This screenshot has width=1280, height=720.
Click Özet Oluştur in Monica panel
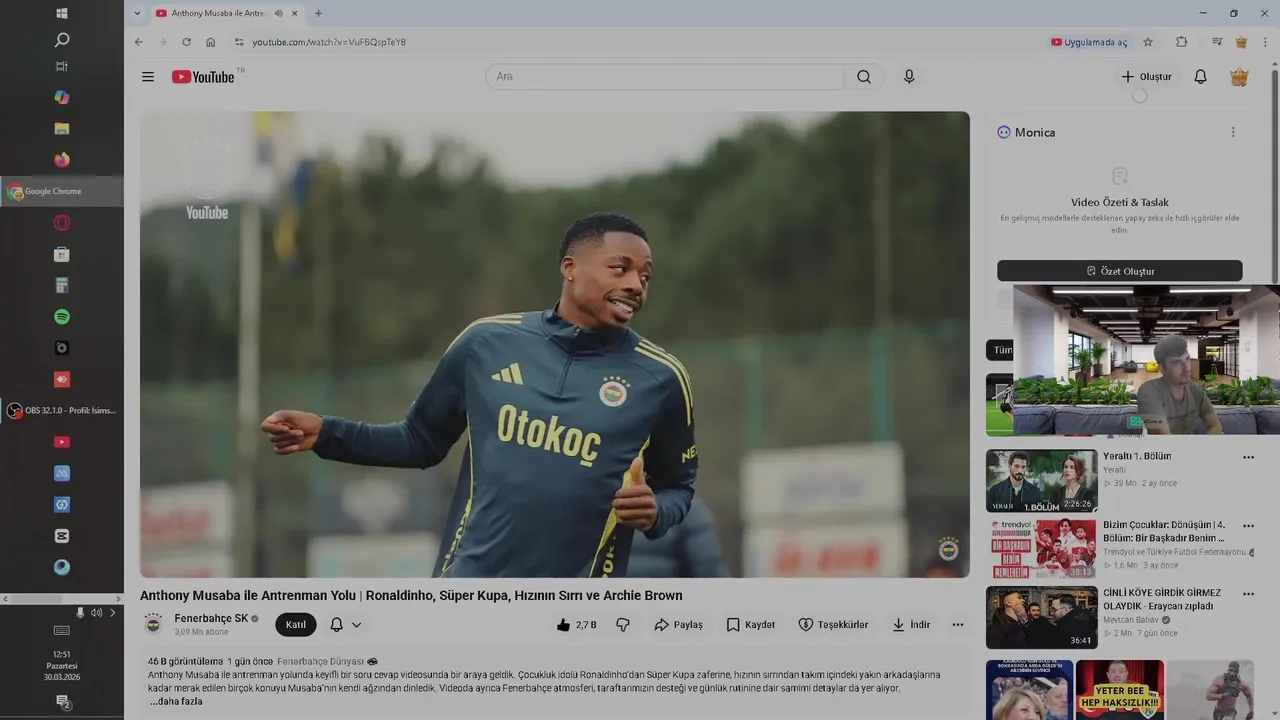(1120, 271)
